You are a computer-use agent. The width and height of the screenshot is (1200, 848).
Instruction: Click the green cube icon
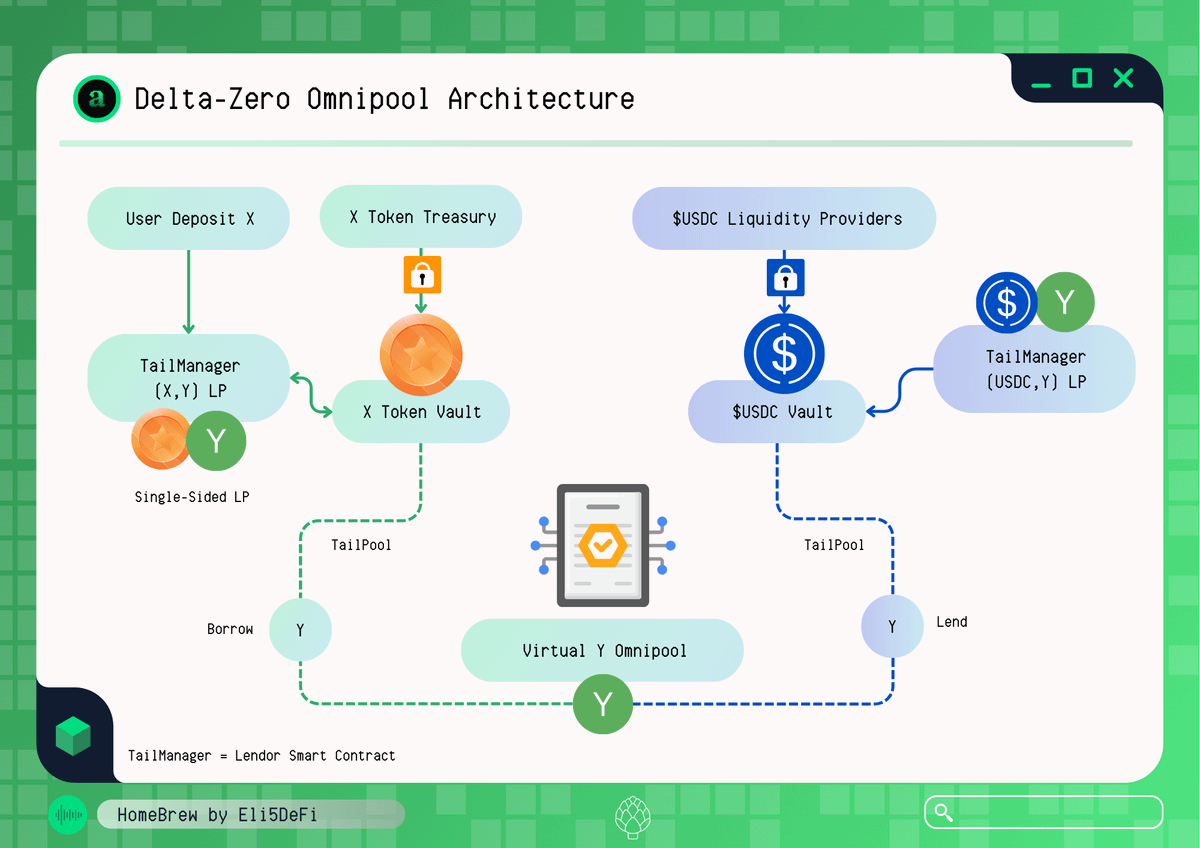[x=72, y=736]
